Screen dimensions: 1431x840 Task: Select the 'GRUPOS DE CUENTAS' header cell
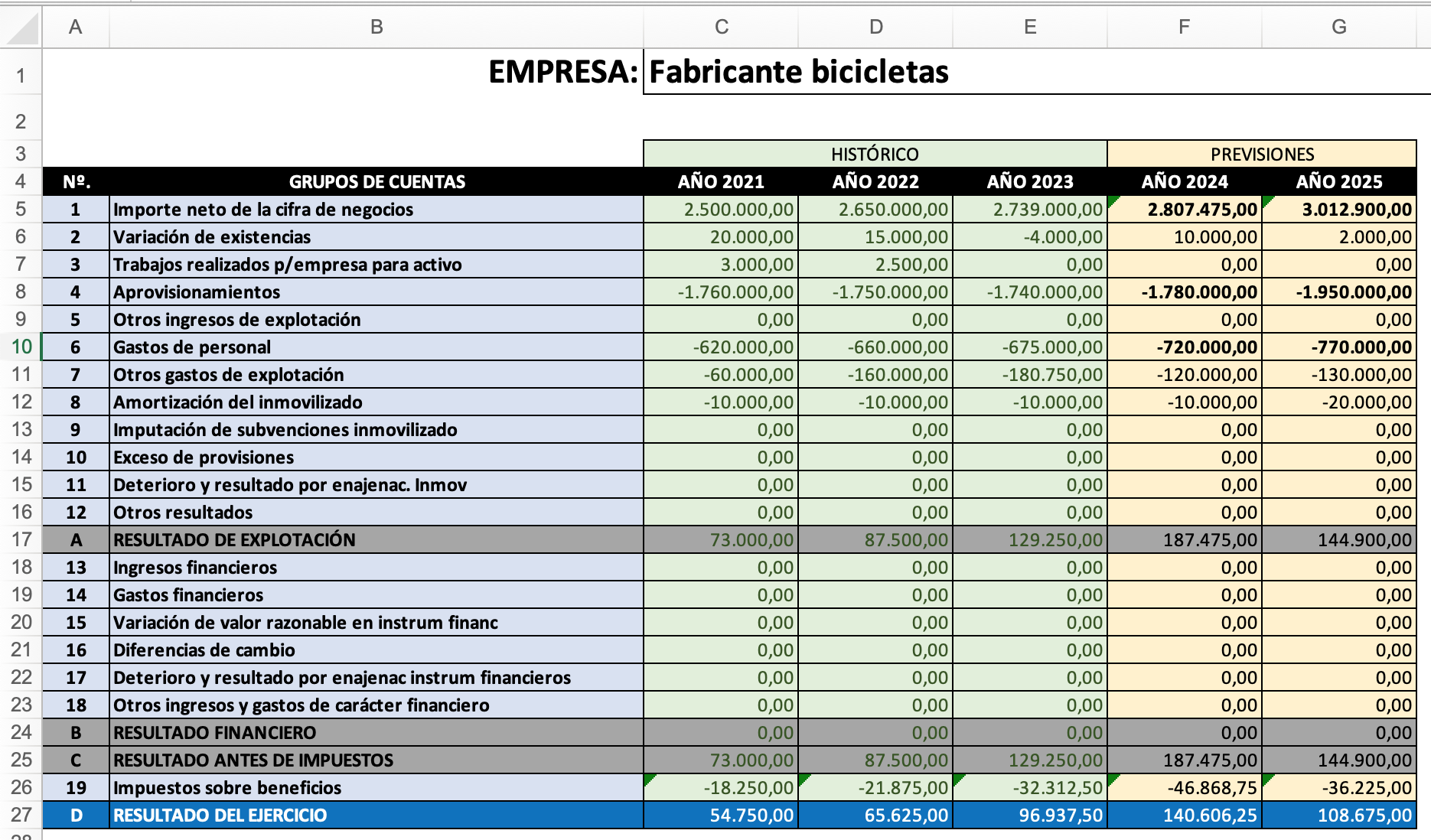point(376,182)
